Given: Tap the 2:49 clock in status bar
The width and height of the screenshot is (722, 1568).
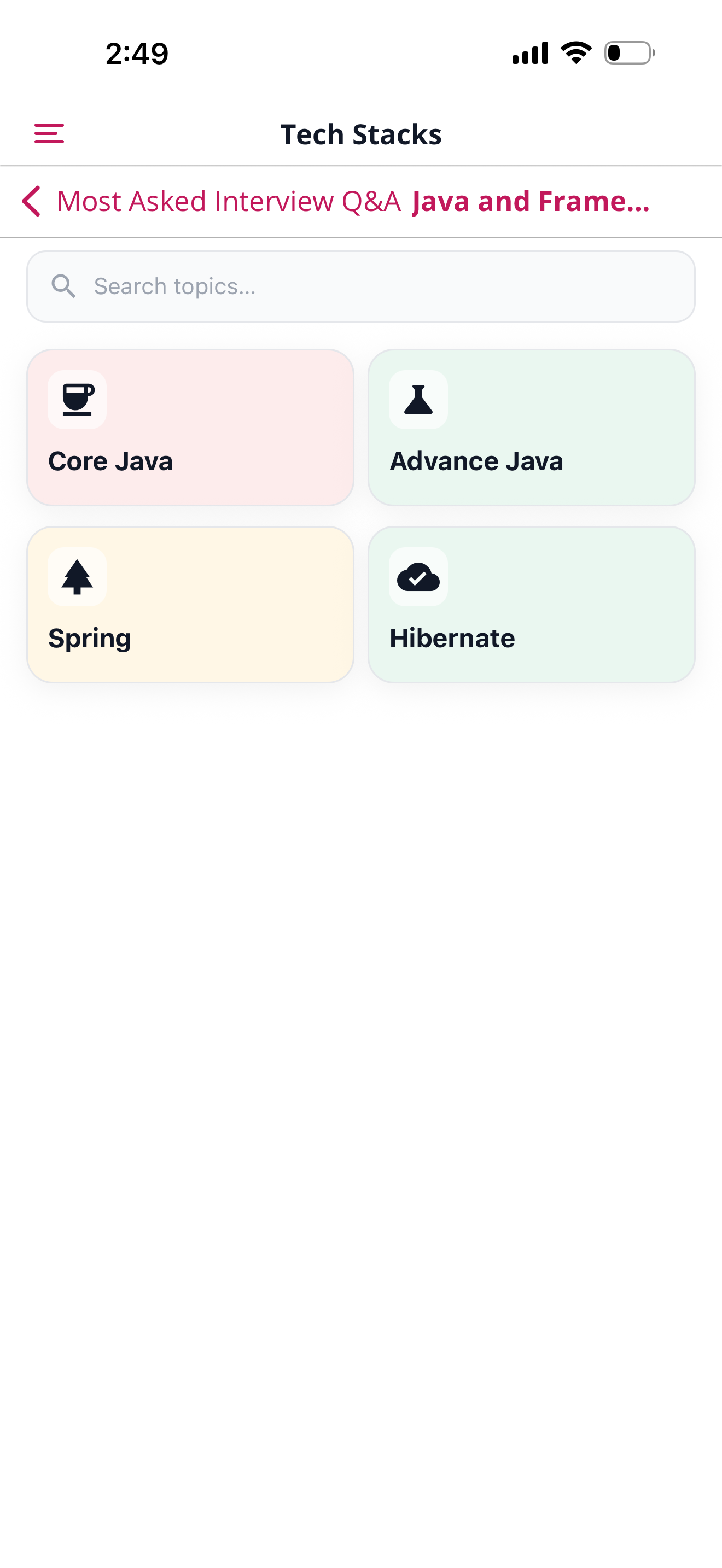Looking at the screenshot, I should (x=137, y=54).
